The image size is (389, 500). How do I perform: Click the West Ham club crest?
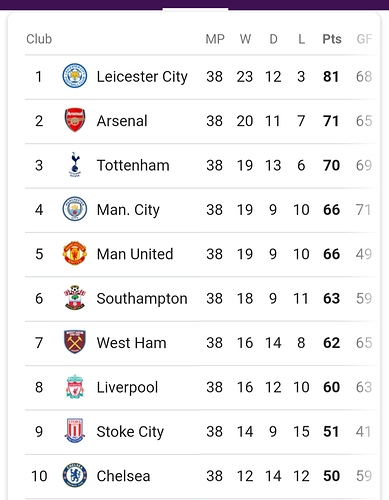coord(75,342)
